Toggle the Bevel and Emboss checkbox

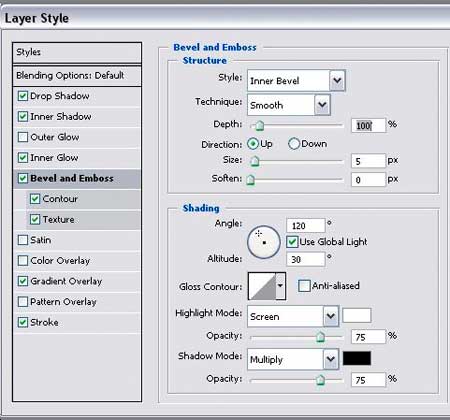[23, 178]
